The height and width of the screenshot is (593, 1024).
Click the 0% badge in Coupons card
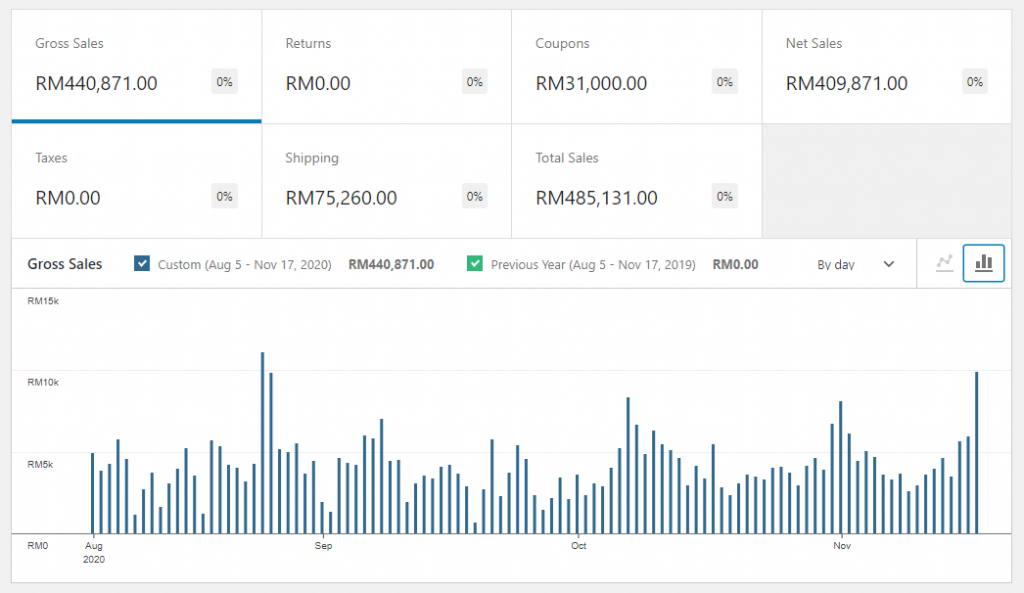click(x=724, y=82)
